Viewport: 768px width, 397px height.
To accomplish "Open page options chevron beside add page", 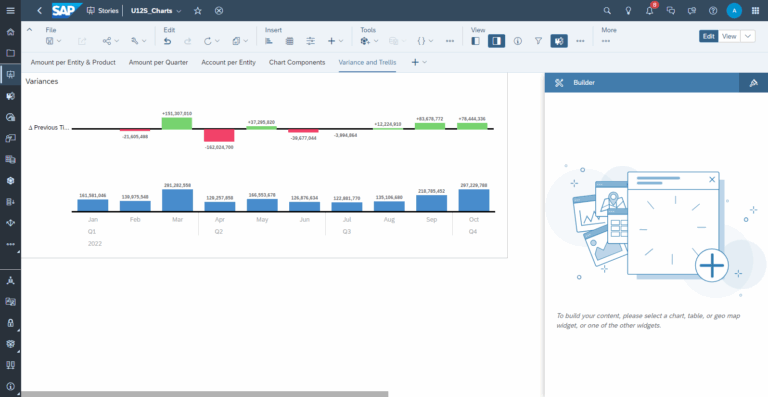I will tap(425, 62).
